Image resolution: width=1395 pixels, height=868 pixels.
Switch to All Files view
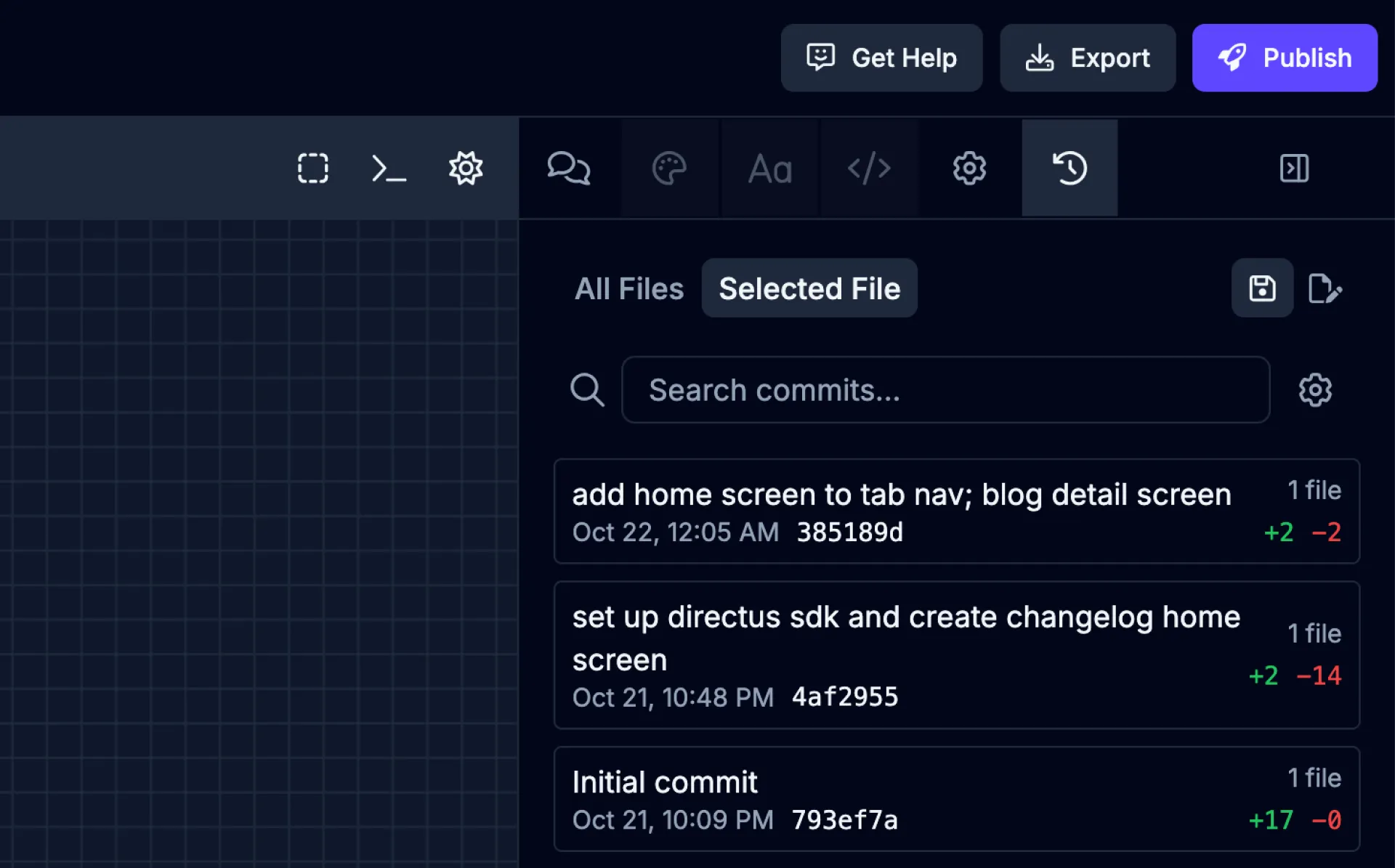coord(629,288)
